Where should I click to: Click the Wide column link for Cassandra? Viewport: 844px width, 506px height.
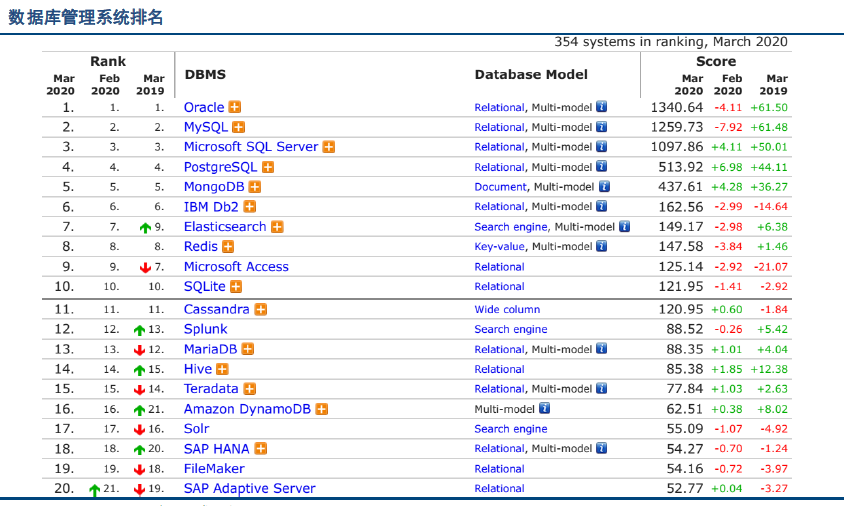tap(507, 310)
